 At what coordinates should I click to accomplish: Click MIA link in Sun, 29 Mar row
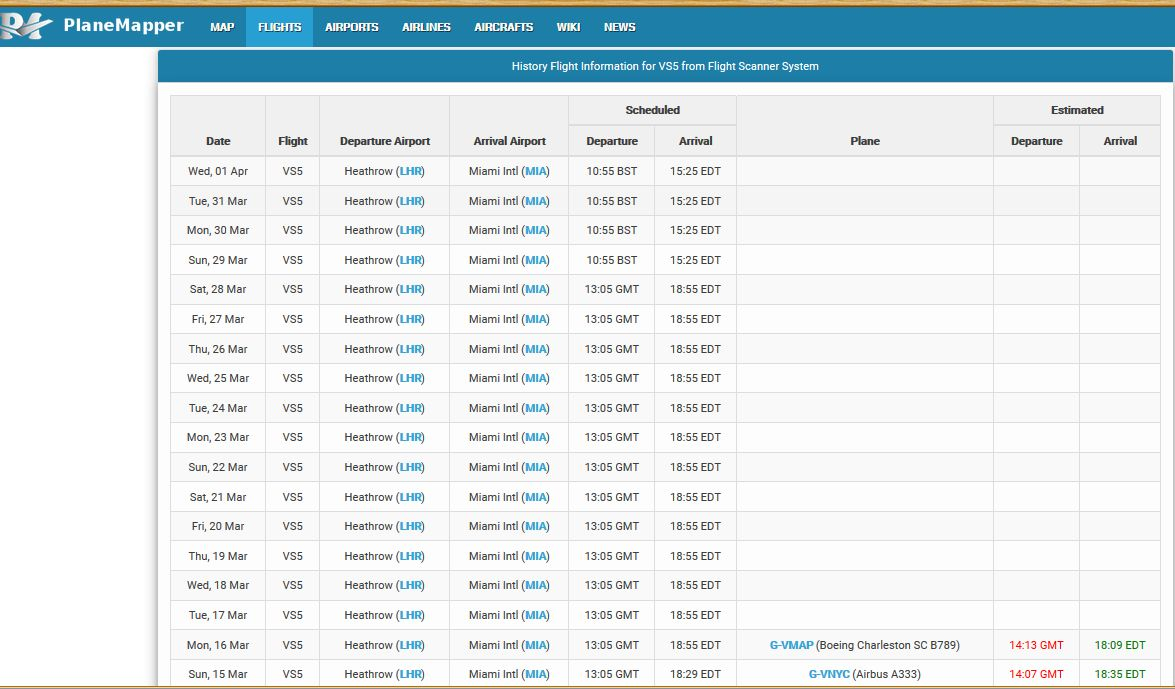coord(536,260)
